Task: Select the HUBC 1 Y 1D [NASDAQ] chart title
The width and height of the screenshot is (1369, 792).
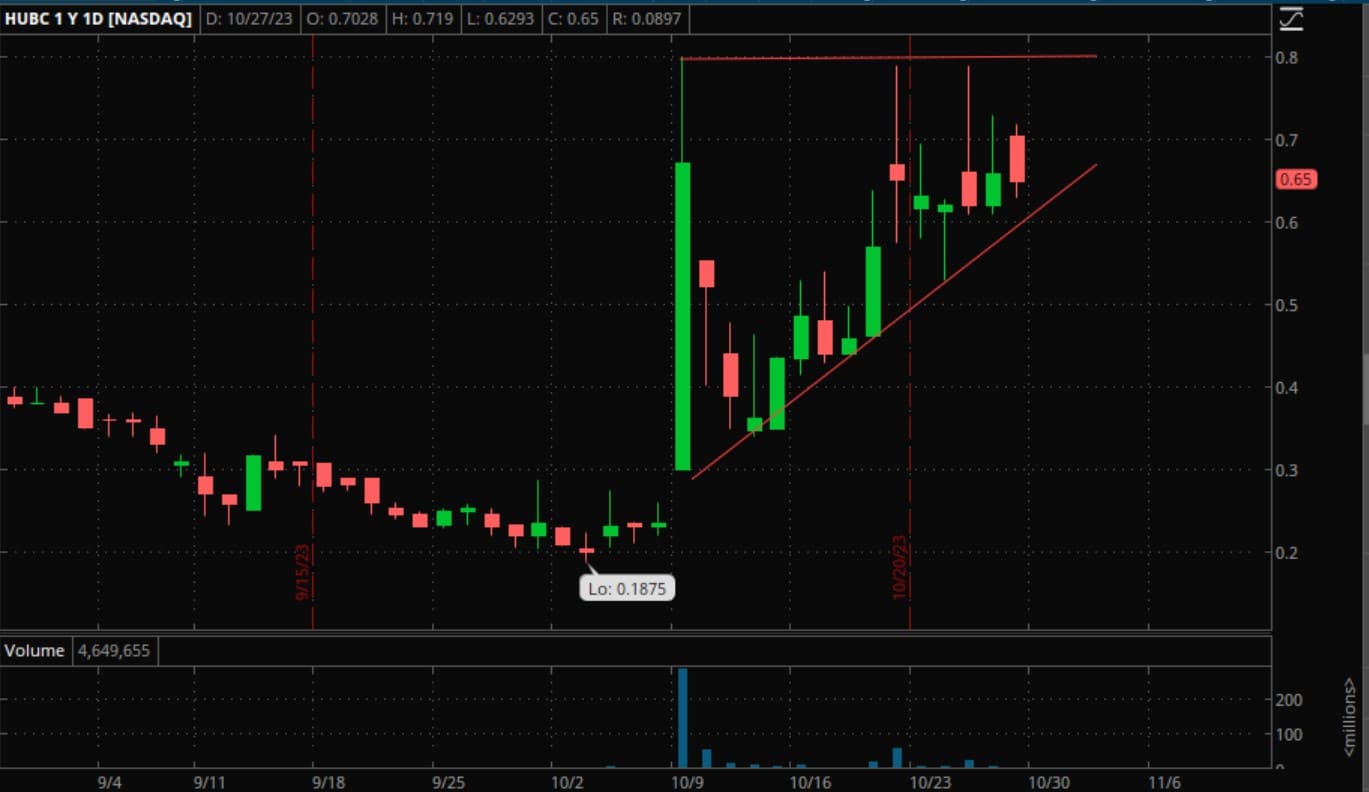Action: click(x=97, y=19)
